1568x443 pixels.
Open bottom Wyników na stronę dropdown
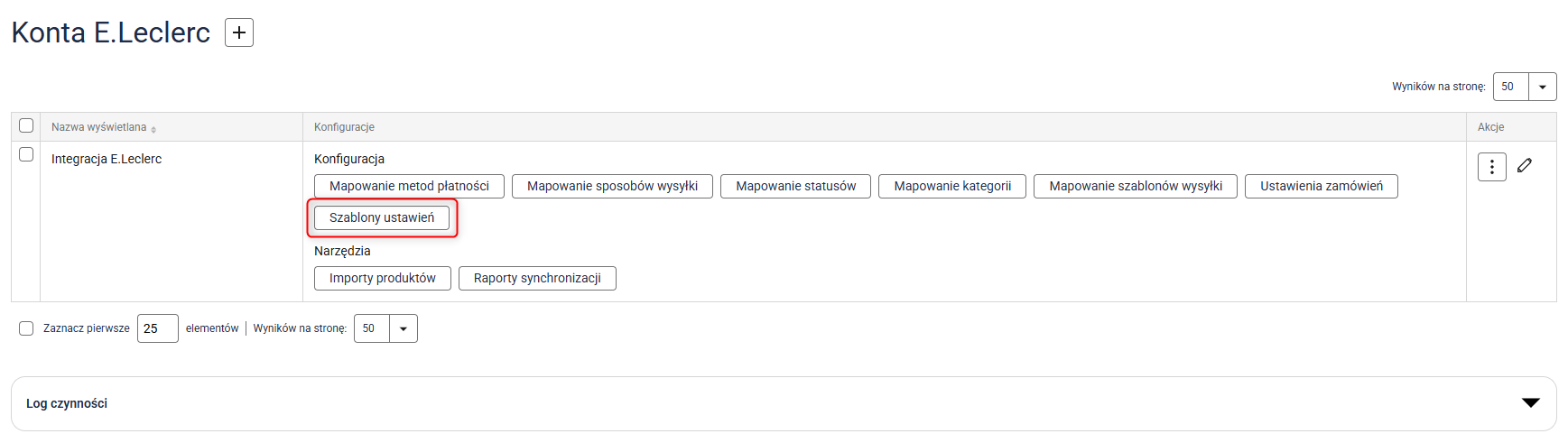(x=403, y=328)
